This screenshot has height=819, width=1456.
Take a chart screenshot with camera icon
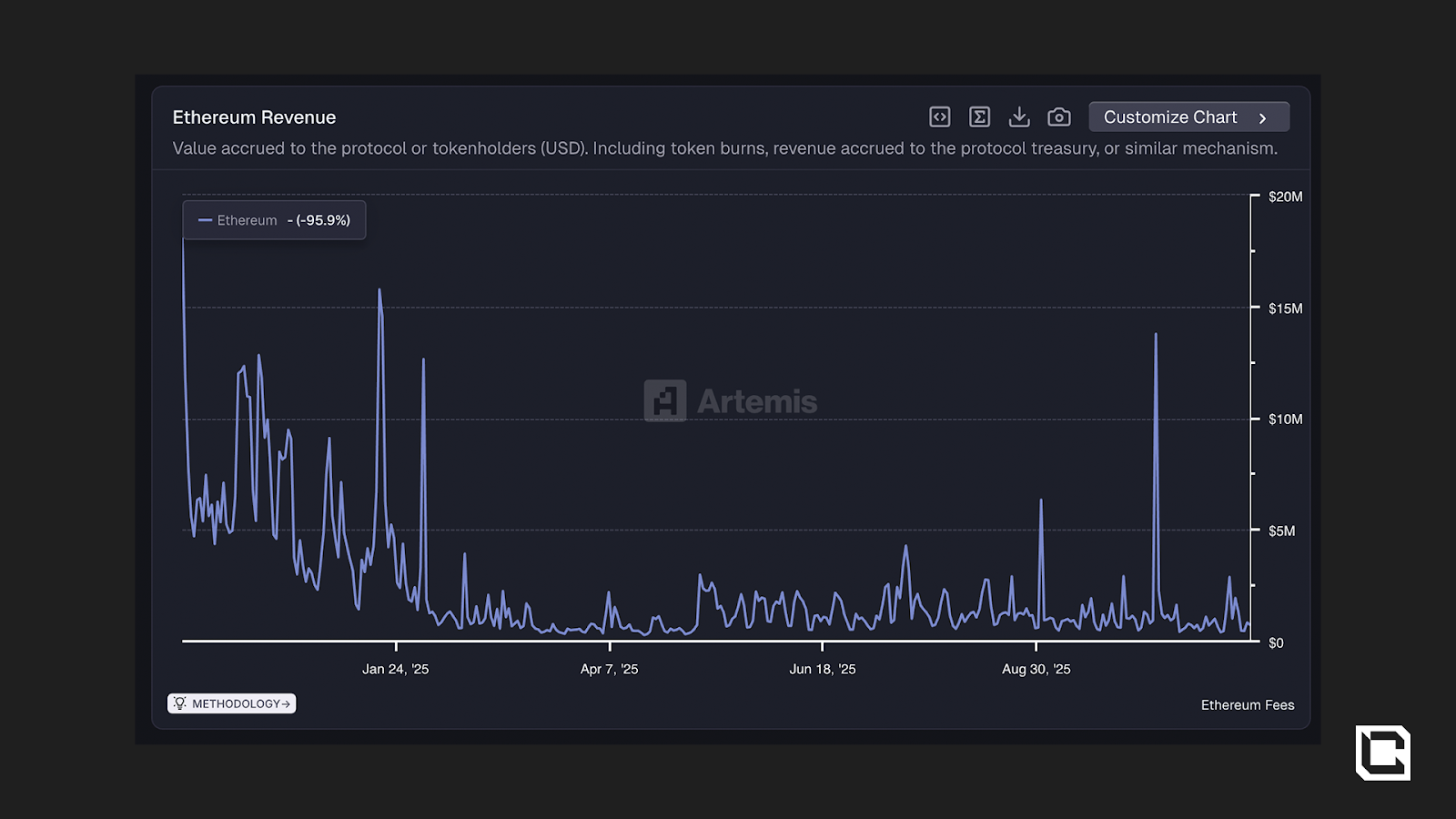(x=1058, y=117)
